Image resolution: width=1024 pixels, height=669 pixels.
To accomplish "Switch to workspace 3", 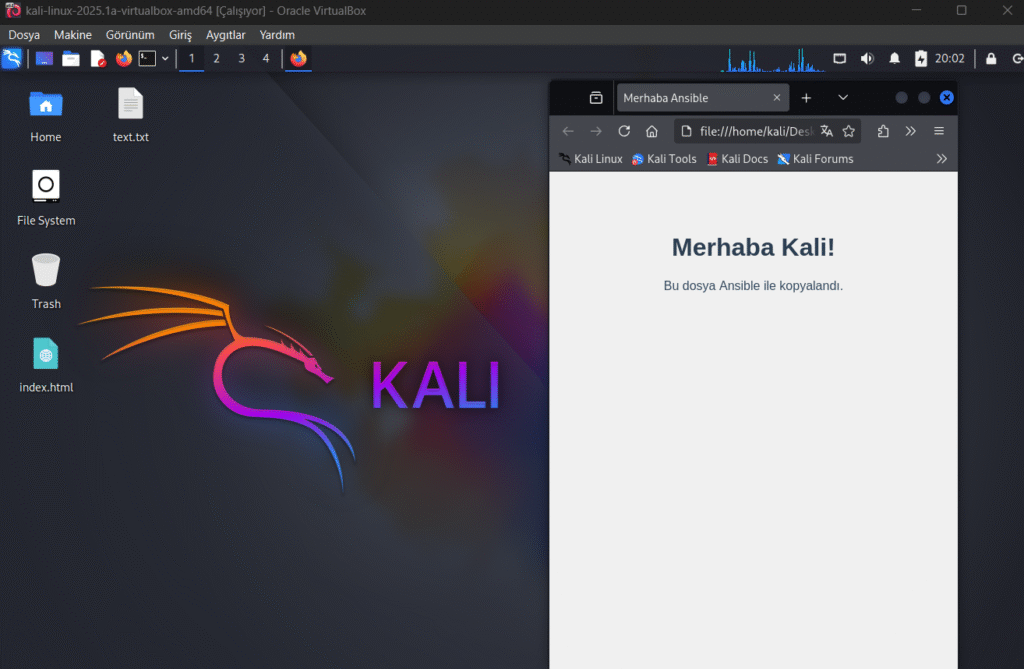I will tap(241, 59).
